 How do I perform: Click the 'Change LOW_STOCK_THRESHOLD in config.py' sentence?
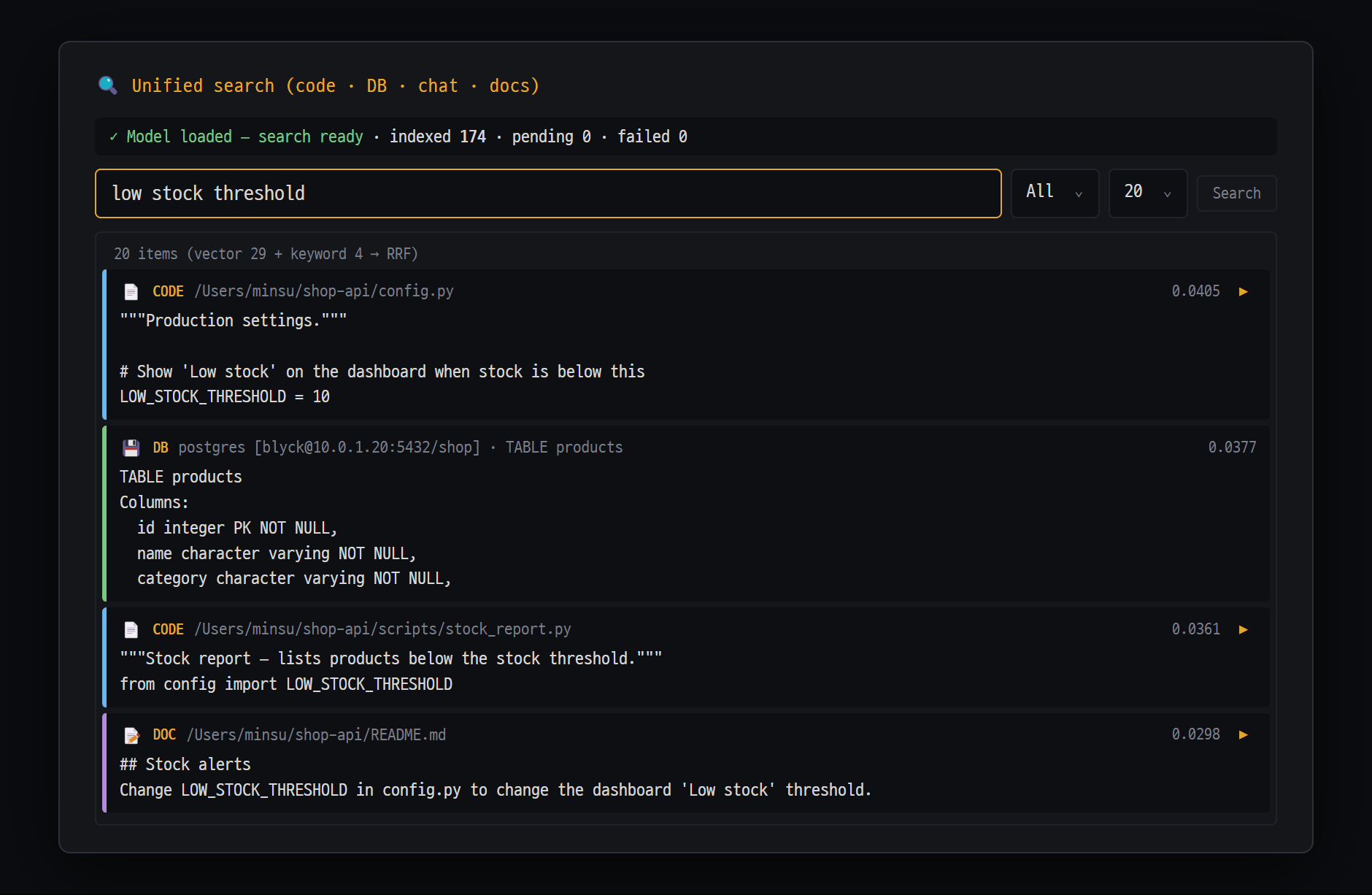coord(496,790)
